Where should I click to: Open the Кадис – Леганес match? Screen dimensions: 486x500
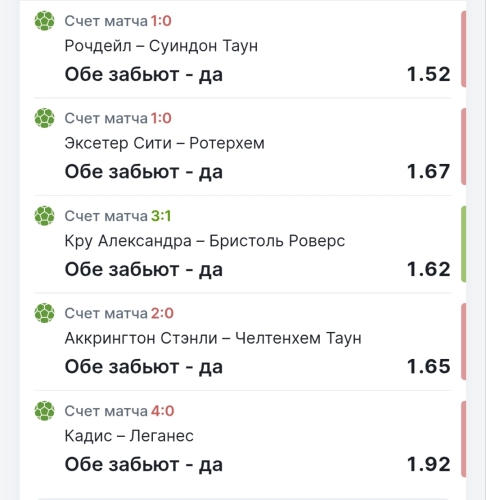point(129,436)
